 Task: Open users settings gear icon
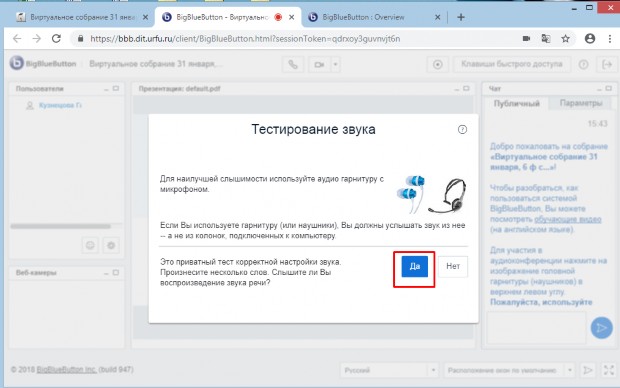[111, 245]
